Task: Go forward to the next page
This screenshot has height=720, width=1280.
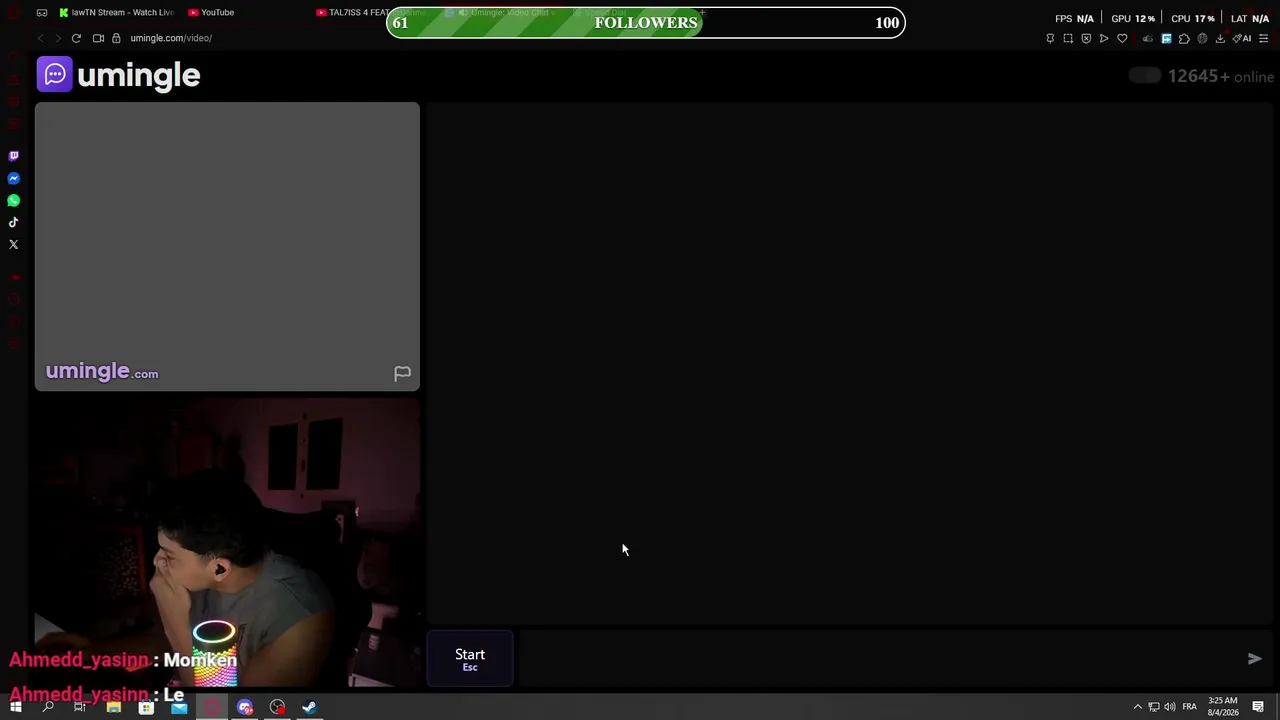Action: point(58,38)
